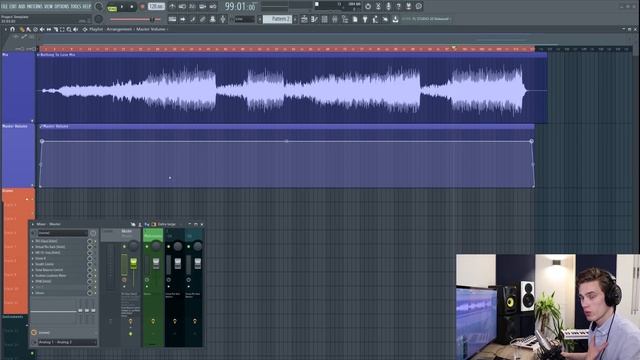
Task: Open the Pattern 2 selector dropdown
Action: [x=278, y=19]
